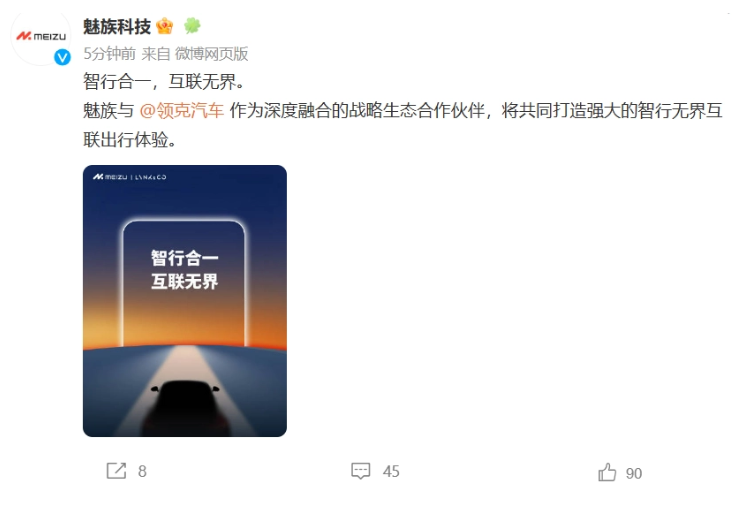
Task: Click the comment count 45
Action: tap(391, 471)
